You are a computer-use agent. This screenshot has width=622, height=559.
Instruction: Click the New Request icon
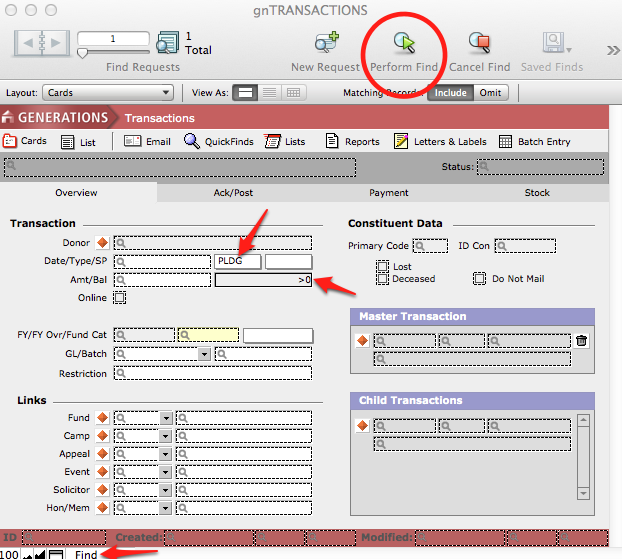point(326,43)
